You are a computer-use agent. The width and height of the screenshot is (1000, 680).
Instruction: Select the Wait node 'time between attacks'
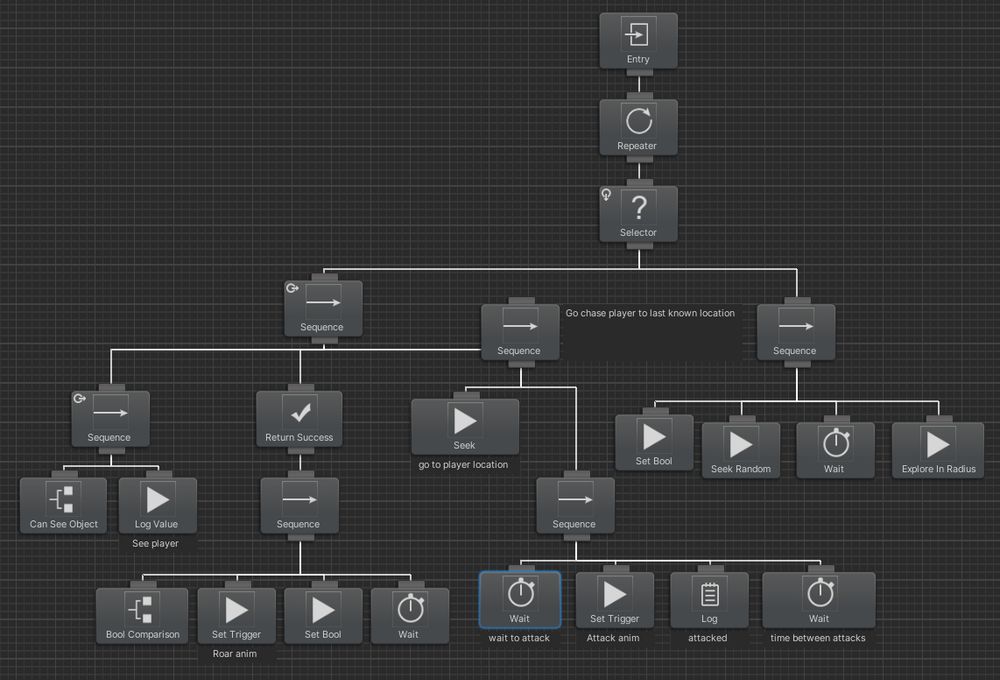(819, 600)
